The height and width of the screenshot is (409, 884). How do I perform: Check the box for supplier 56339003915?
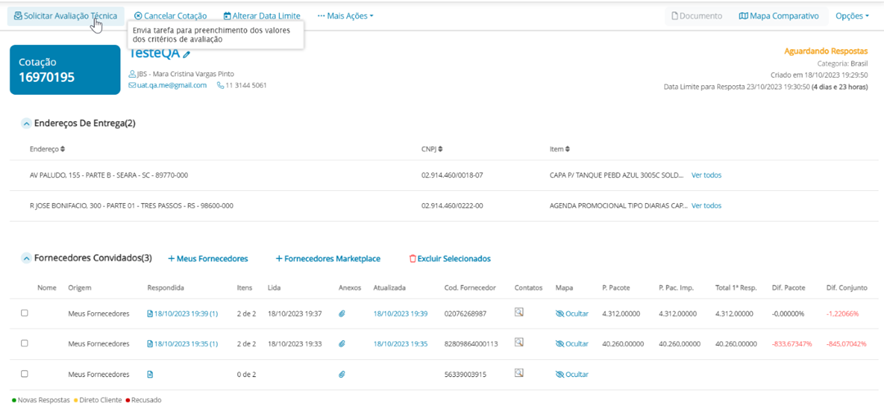point(24,373)
